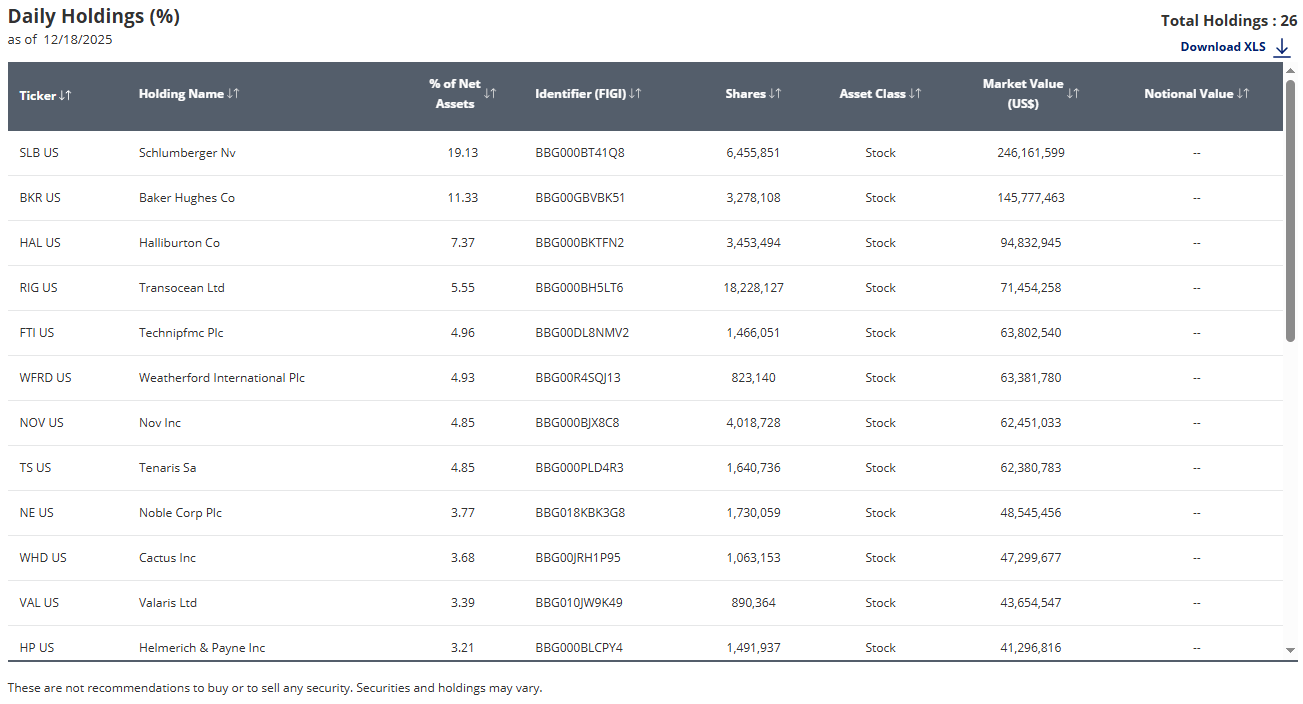This screenshot has height=704, width=1303.
Task: Sort by Notional Value arrows icon
Action: pyautogui.click(x=1243, y=93)
